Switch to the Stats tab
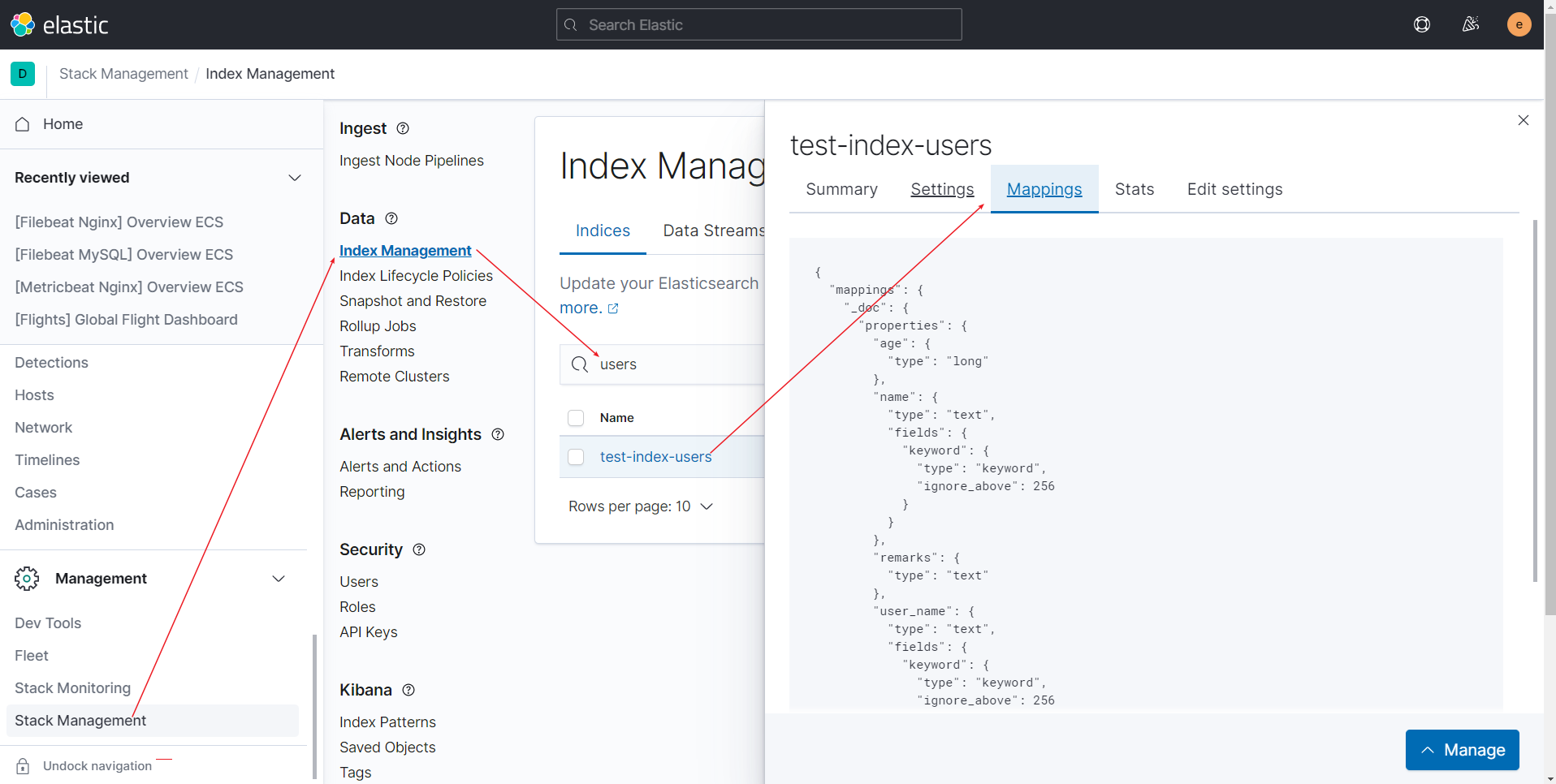The width and height of the screenshot is (1556, 784). point(1134,189)
